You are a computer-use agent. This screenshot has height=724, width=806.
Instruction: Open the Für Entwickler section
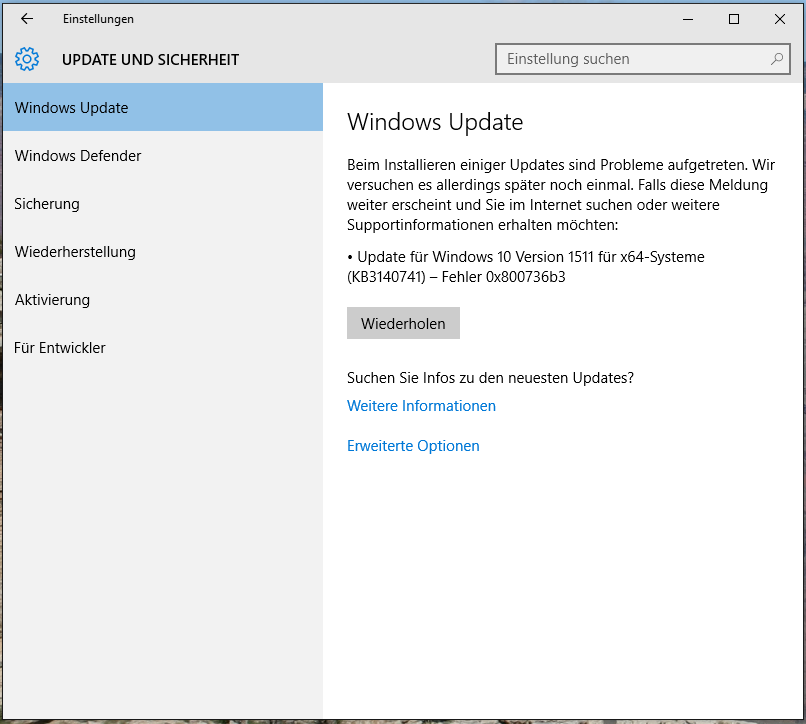[163, 348]
